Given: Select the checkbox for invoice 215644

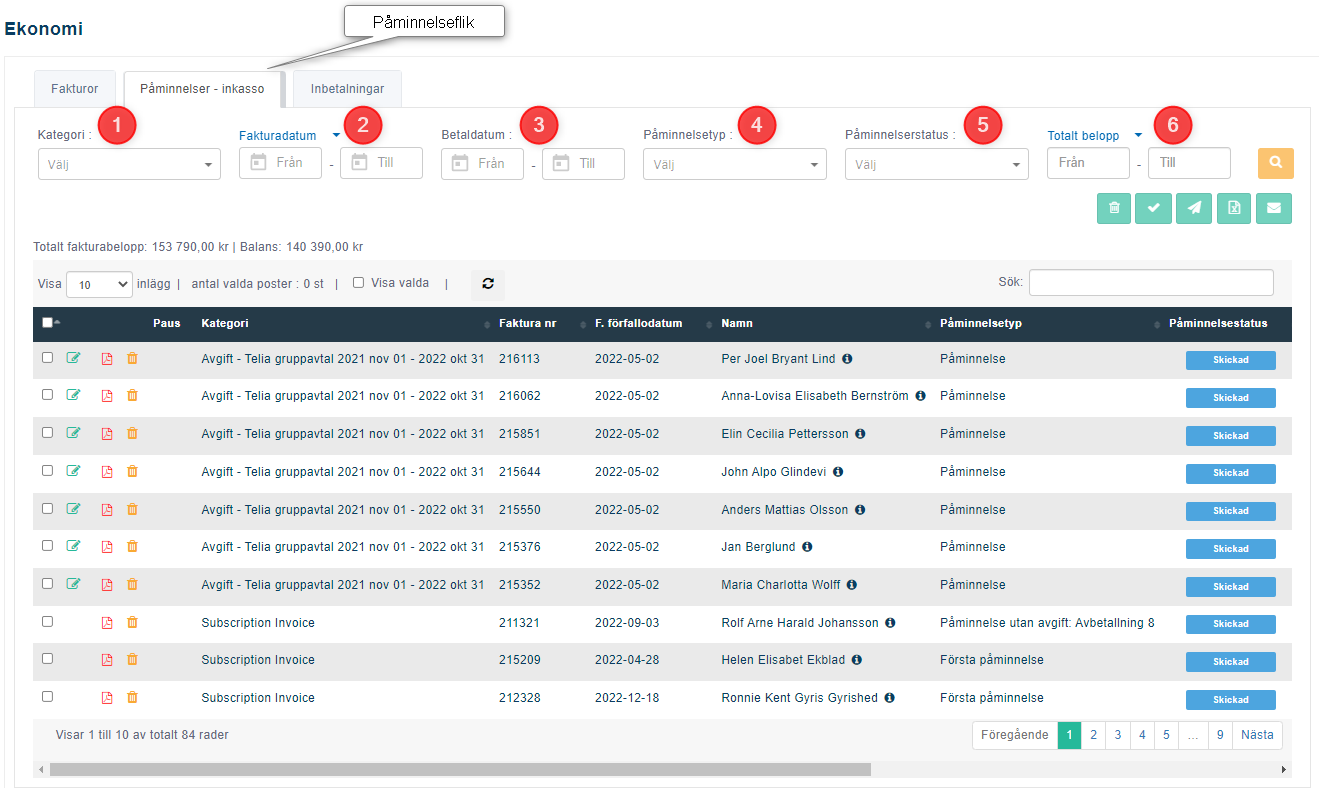Looking at the screenshot, I should (x=47, y=470).
